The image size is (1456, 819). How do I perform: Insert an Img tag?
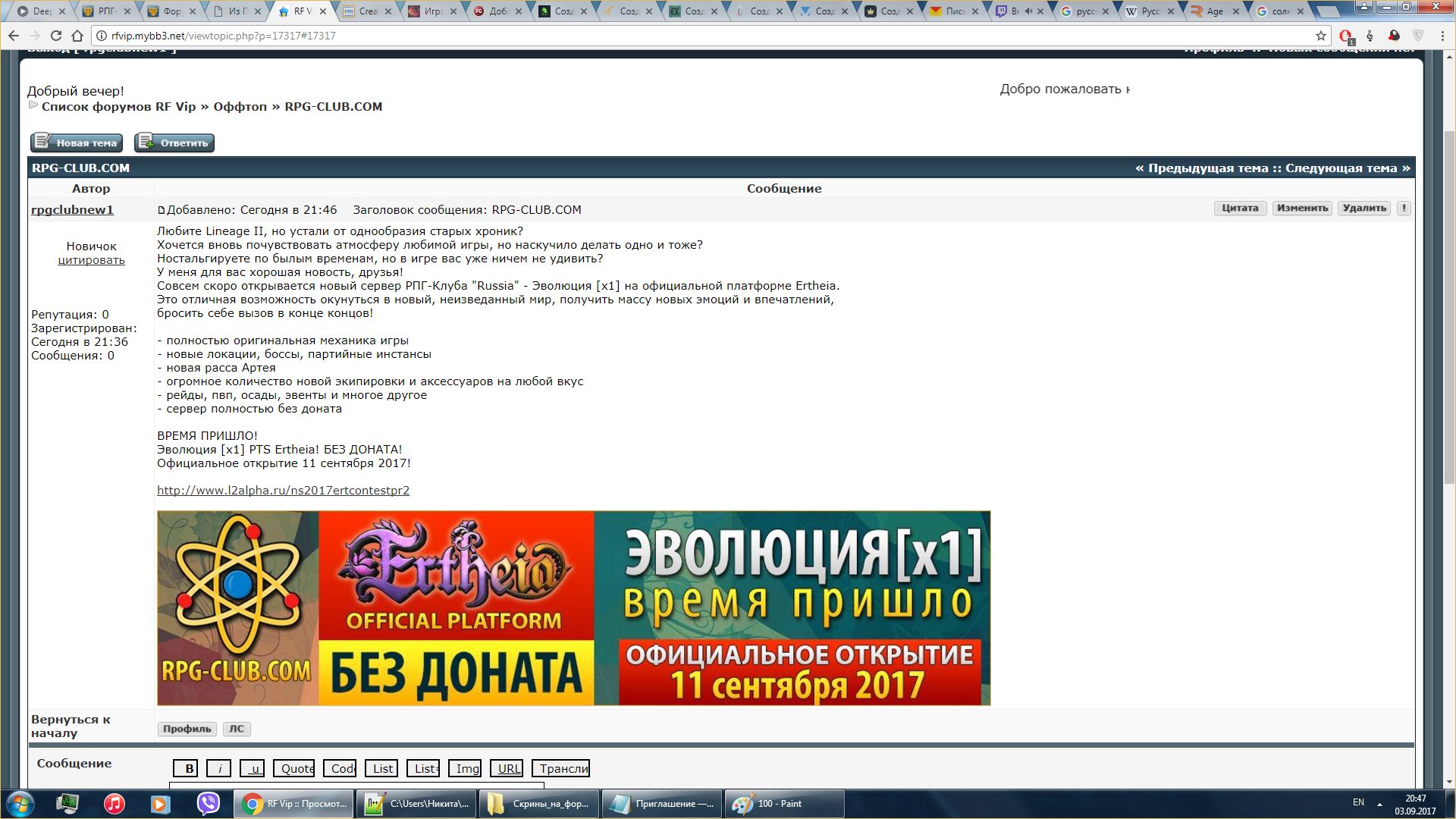[x=465, y=768]
